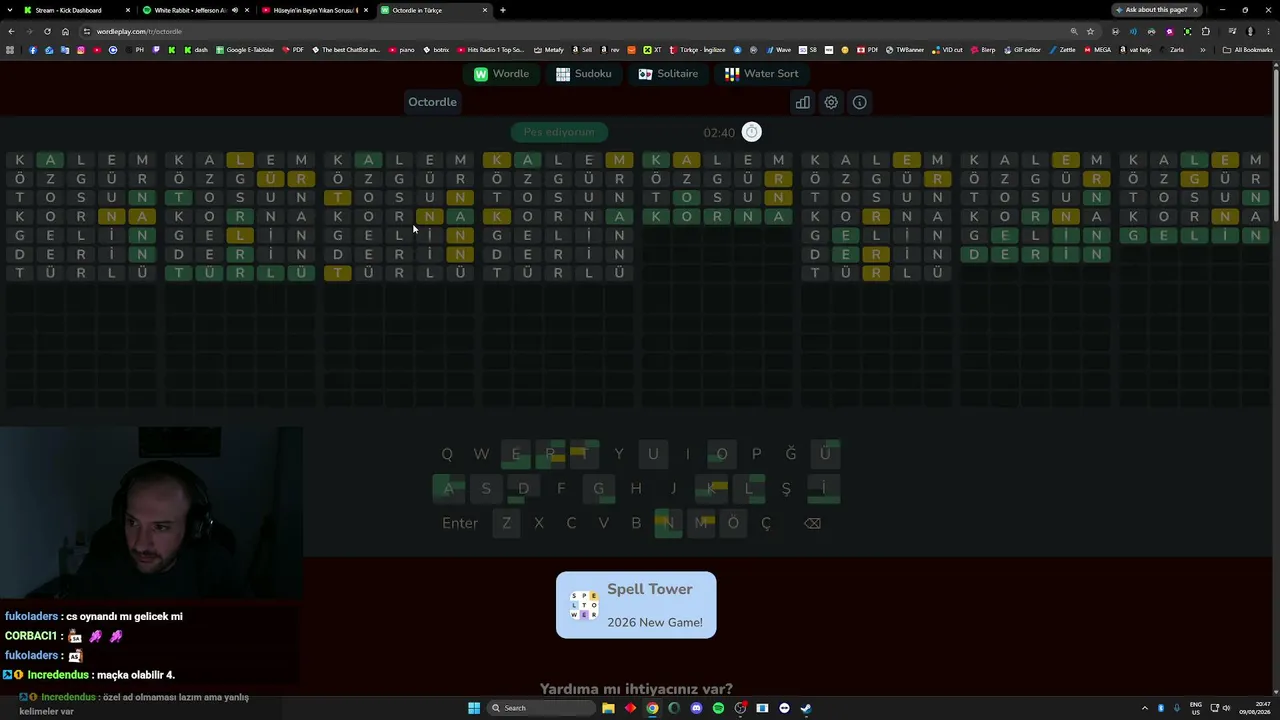The width and height of the screenshot is (1280, 720).
Task: Click the 02:40 timer text
Action: (x=719, y=132)
